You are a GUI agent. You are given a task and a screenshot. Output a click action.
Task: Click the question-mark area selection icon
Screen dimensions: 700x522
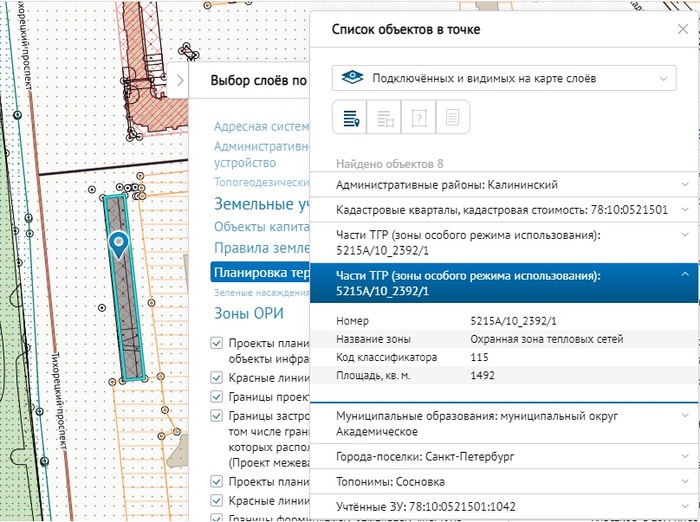coord(419,118)
